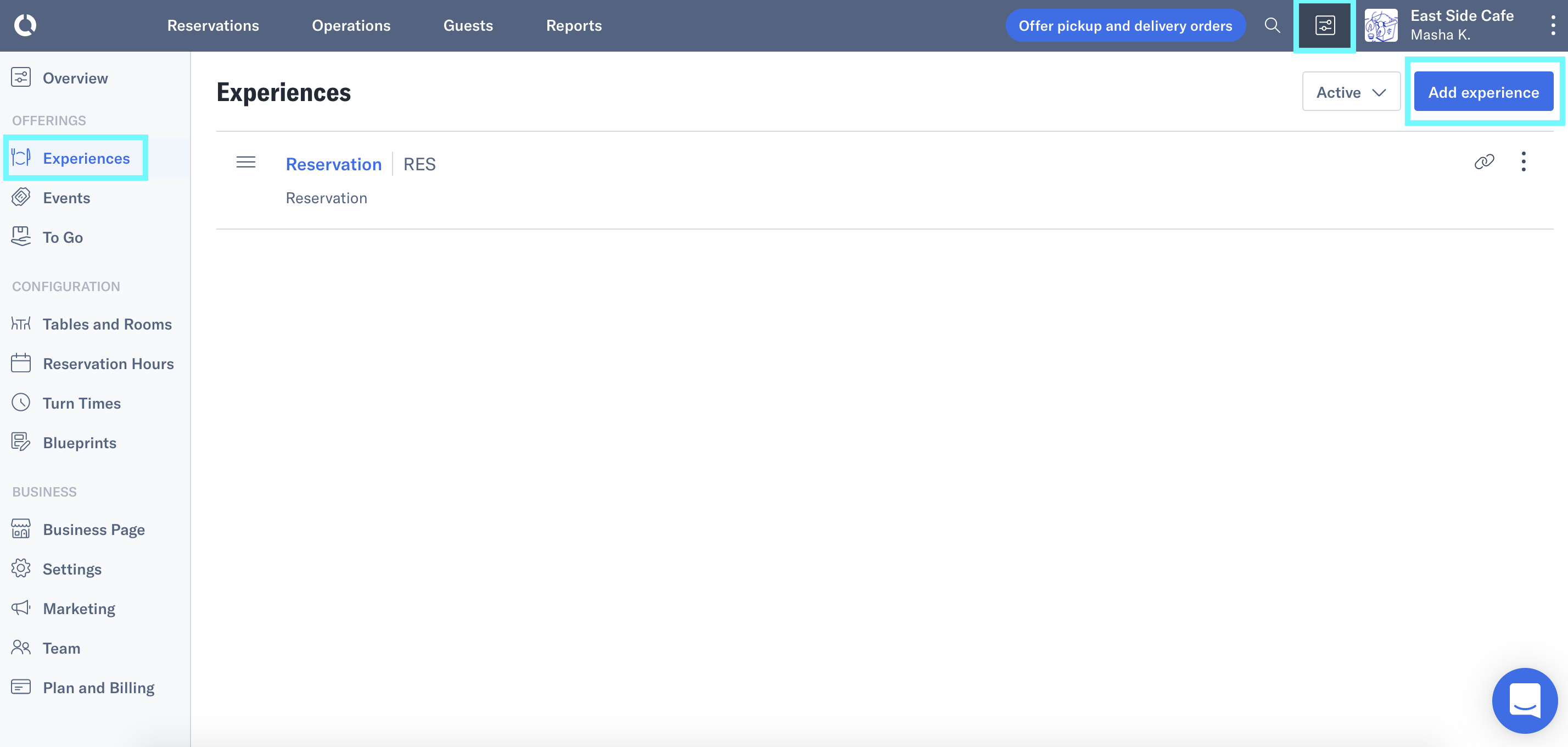Open the Reports menu
This screenshot has width=1568, height=747.
click(x=573, y=26)
